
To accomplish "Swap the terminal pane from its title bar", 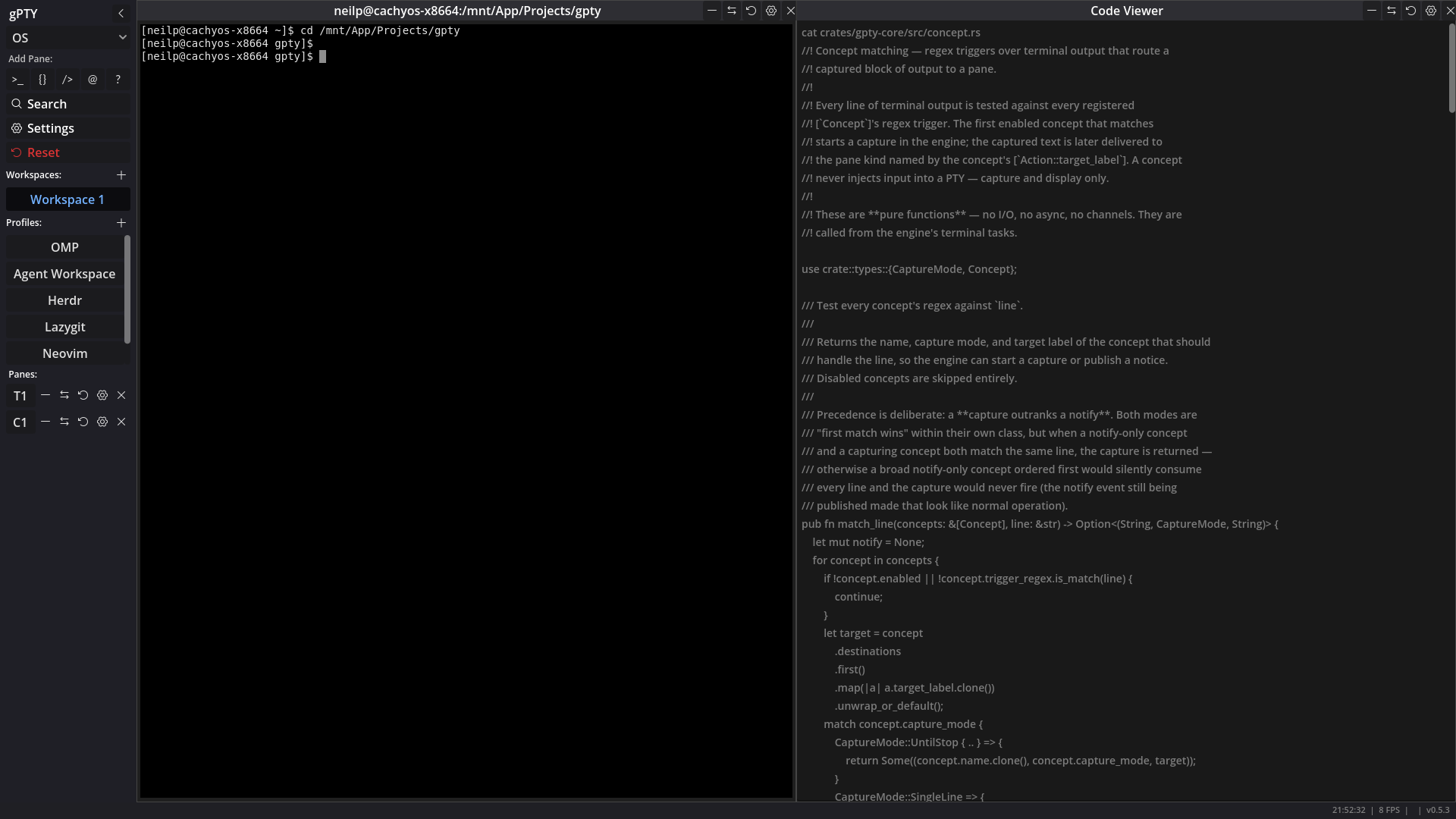I will 732,11.
